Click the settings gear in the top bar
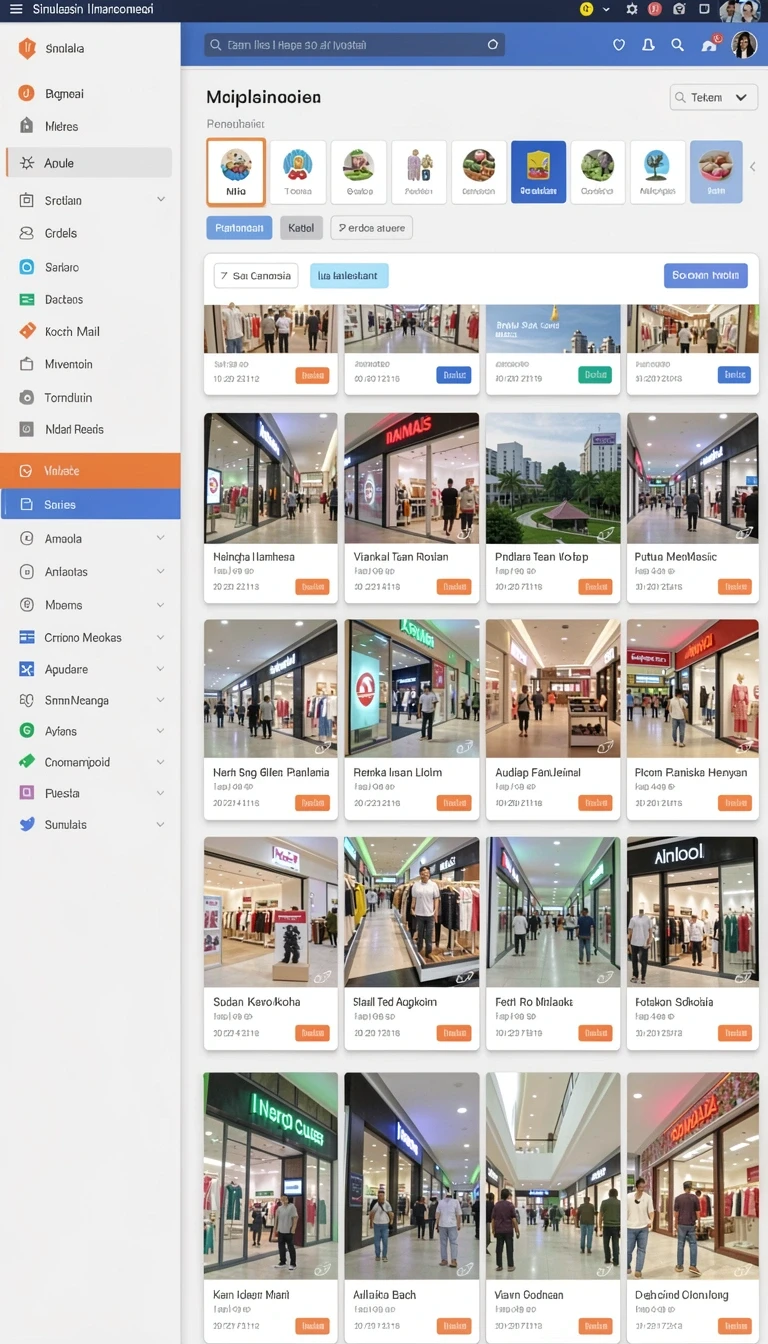Screen dimensions: 768x1344 631,9
